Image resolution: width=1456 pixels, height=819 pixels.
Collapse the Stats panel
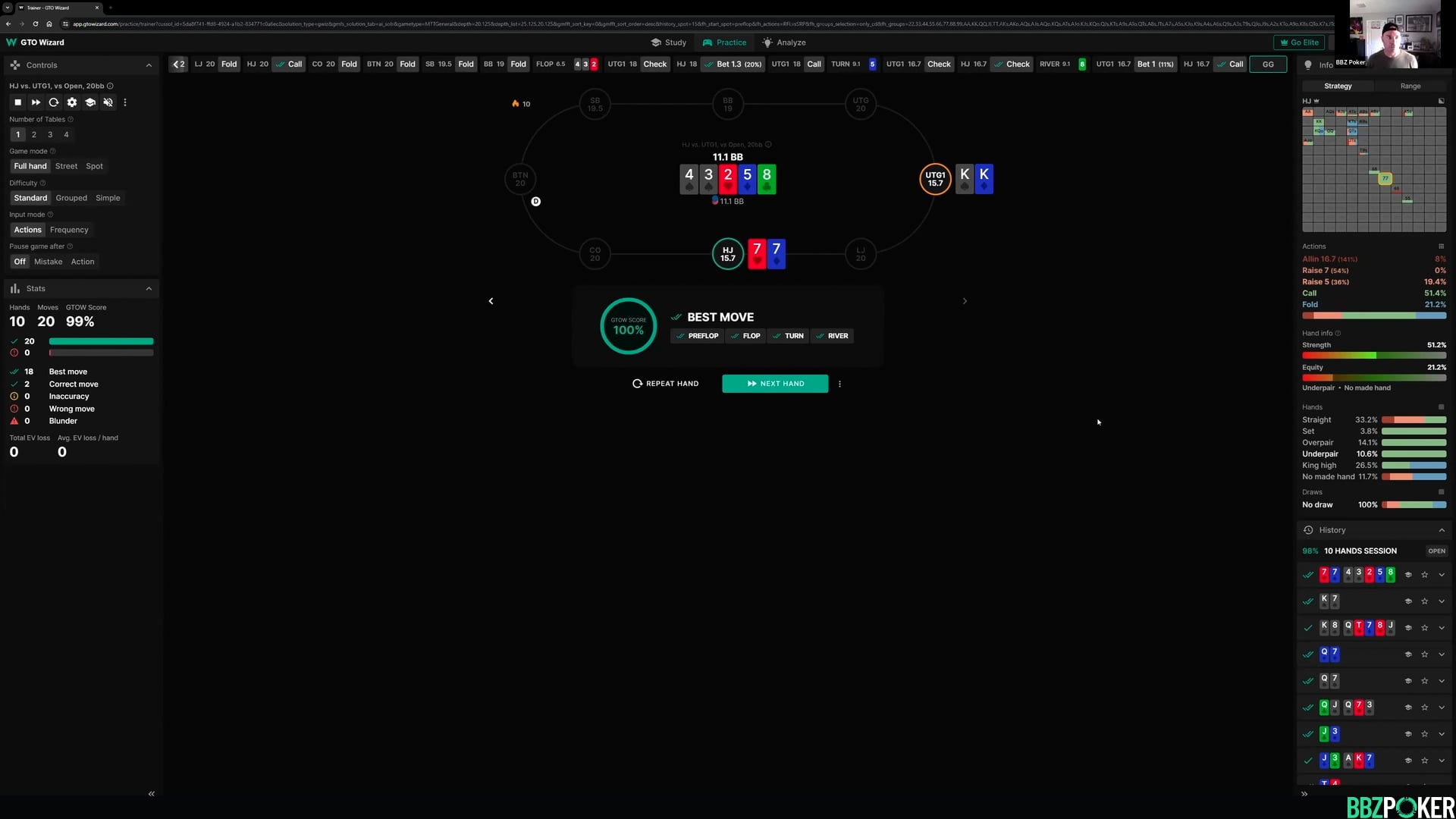click(149, 289)
